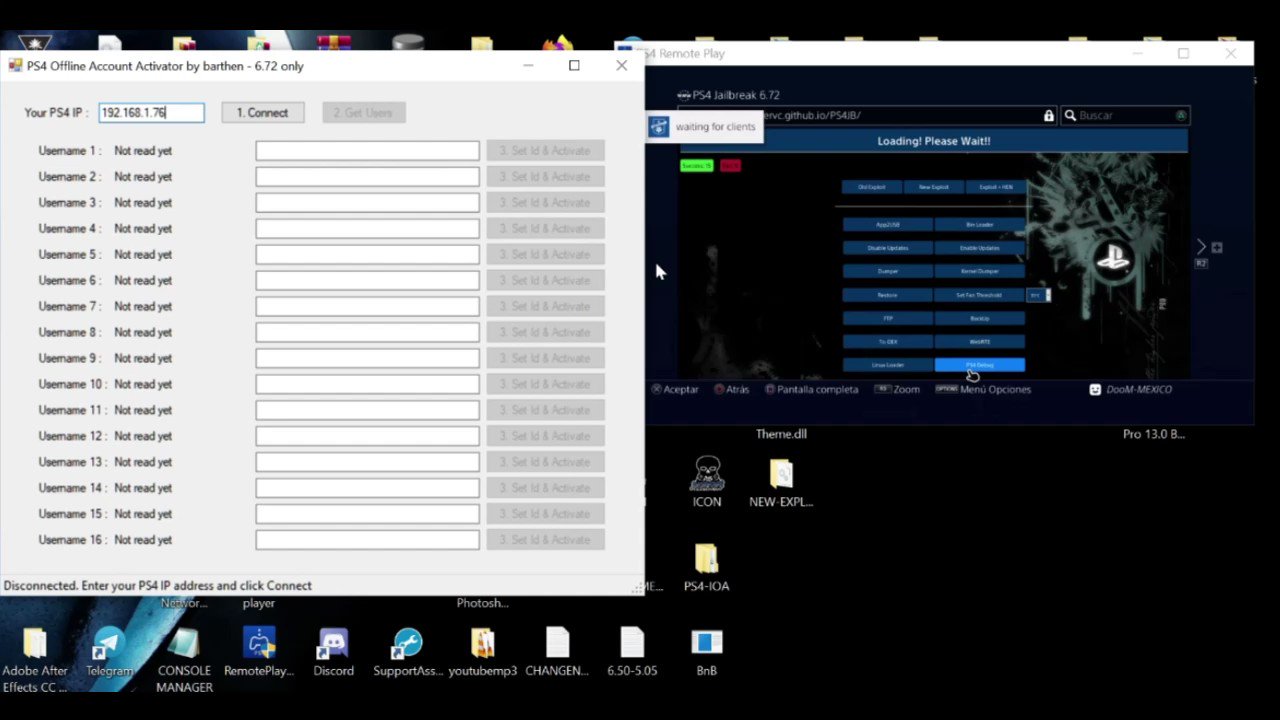Open the RemotePlay desktop shortcut
Image resolution: width=1280 pixels, height=720 pixels.
click(x=259, y=653)
